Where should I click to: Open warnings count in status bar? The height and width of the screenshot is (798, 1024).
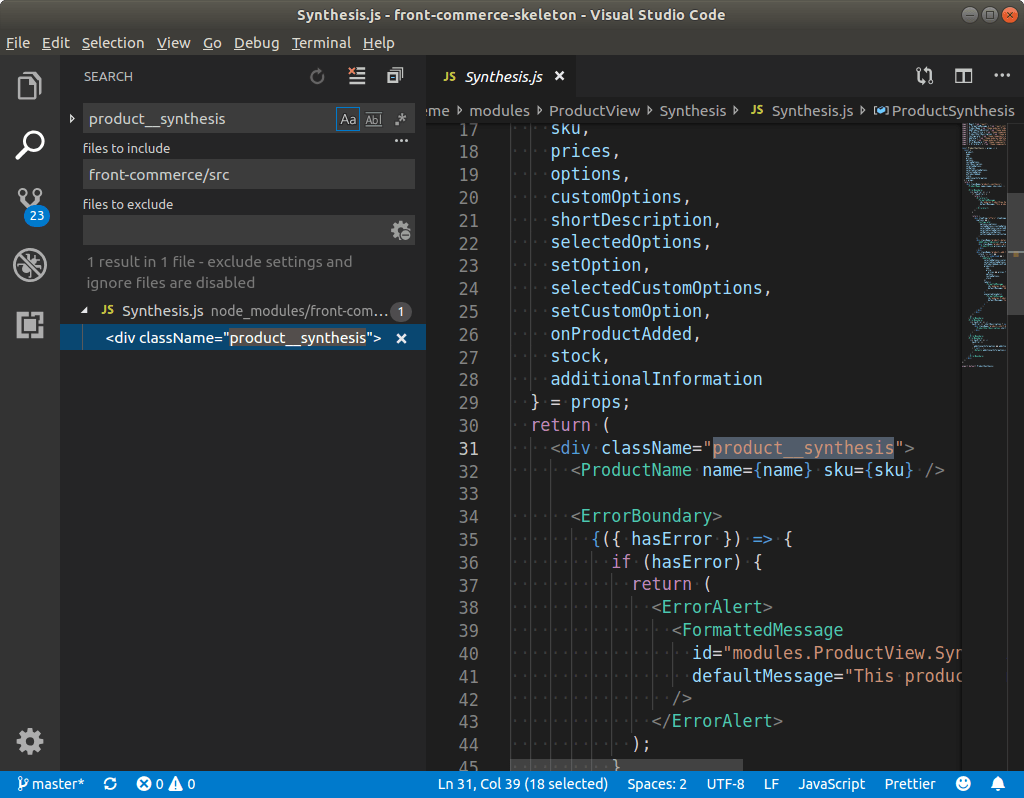182,784
